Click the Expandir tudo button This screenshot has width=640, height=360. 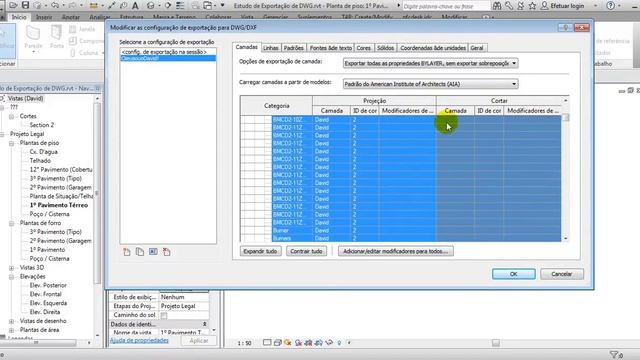tap(260, 251)
